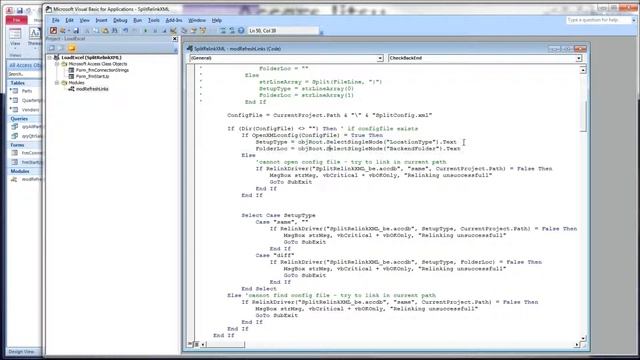Click the horizontal scrollbar right arrow in code window
The width and height of the screenshot is (640, 360).
[577, 345]
